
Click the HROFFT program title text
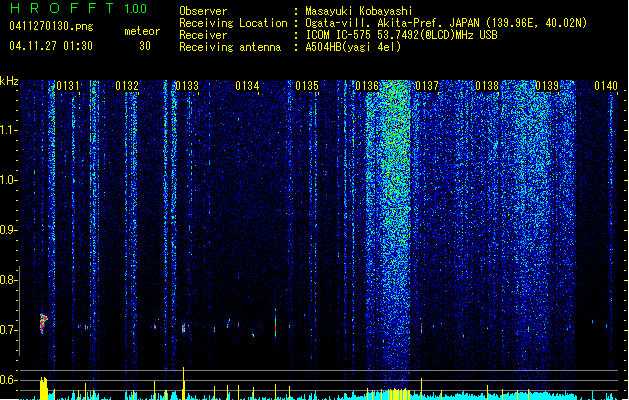click(x=61, y=8)
